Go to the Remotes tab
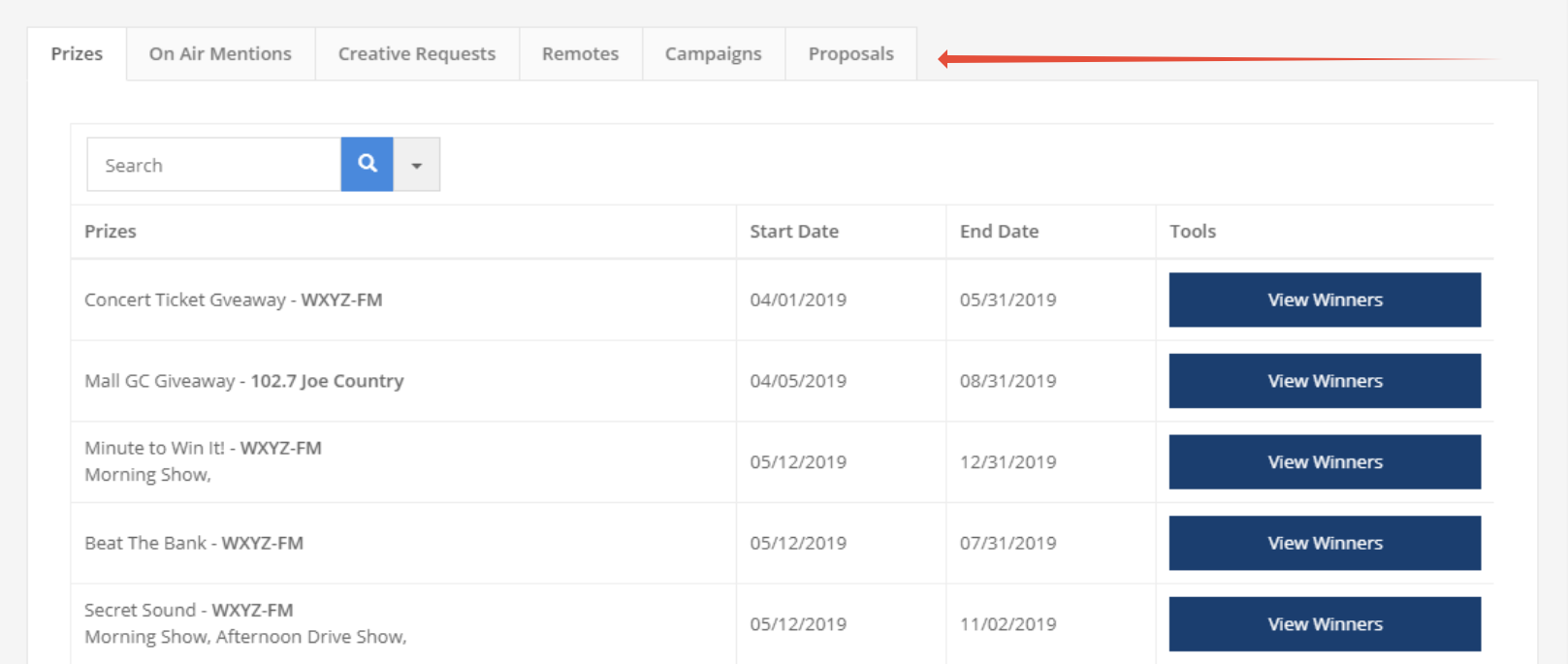The width and height of the screenshot is (1568, 664). pyautogui.click(x=580, y=54)
